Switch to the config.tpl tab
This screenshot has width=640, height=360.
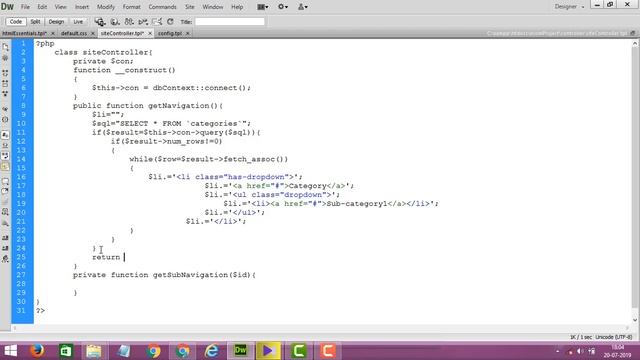pyautogui.click(x=170, y=33)
